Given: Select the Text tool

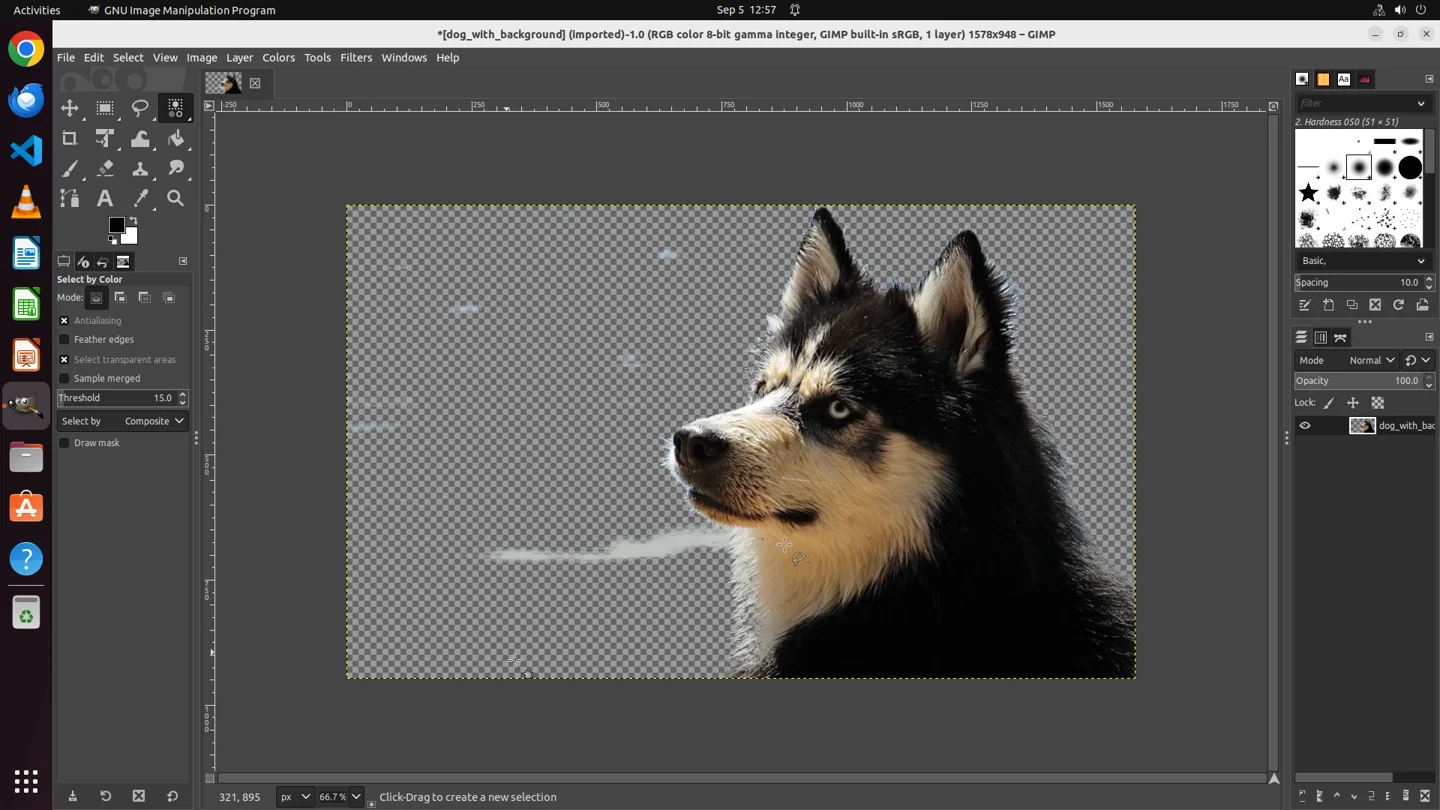Looking at the screenshot, I should tap(105, 199).
